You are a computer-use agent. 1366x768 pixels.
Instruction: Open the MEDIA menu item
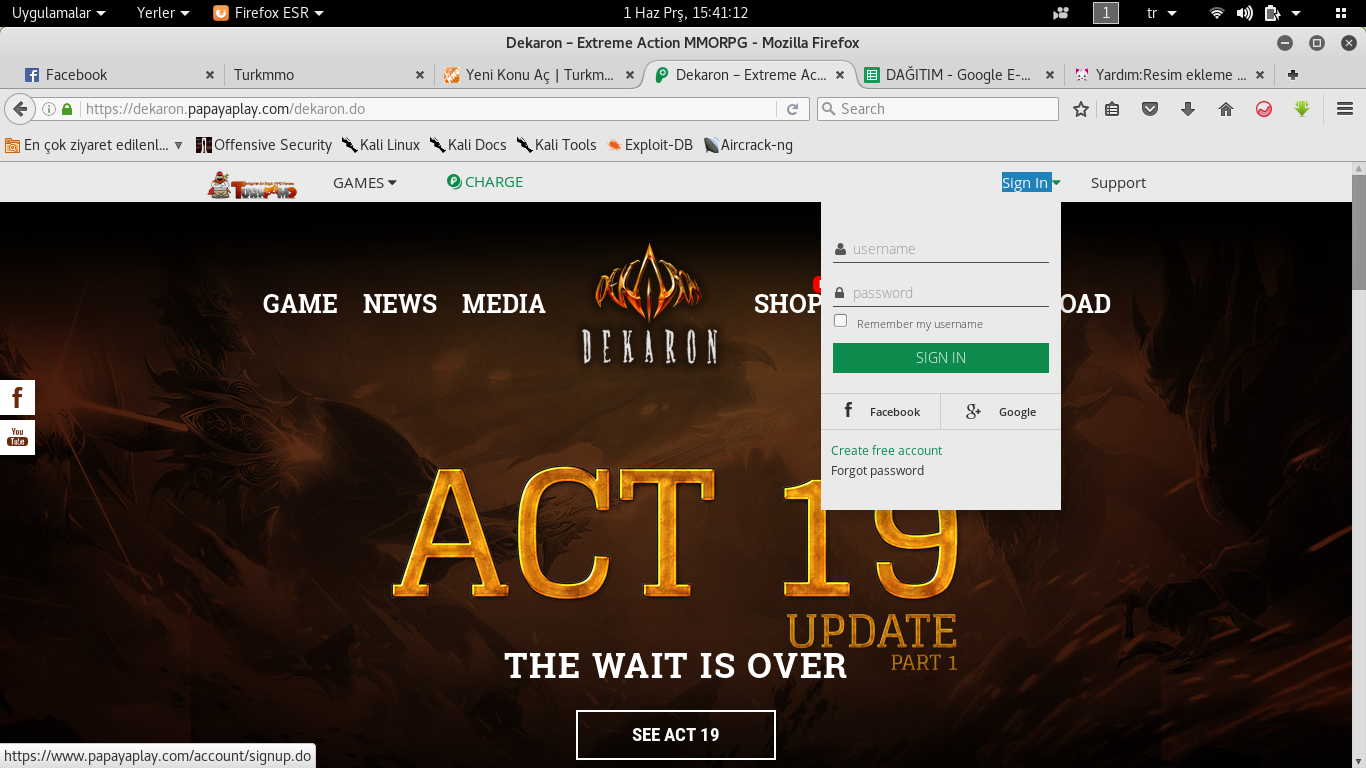[x=504, y=304]
